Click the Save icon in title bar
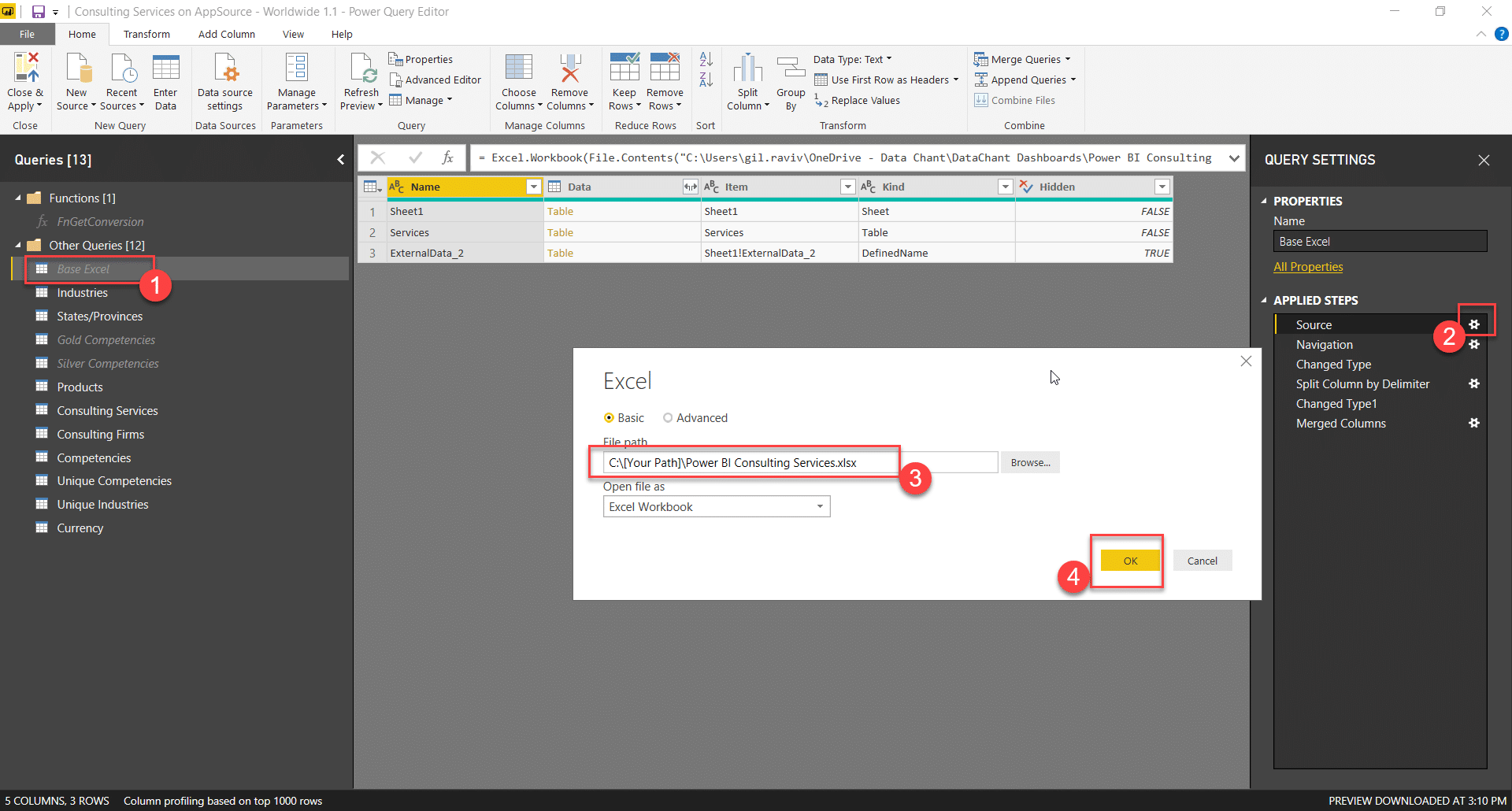Viewport: 1512px width, 811px height. tap(38, 12)
